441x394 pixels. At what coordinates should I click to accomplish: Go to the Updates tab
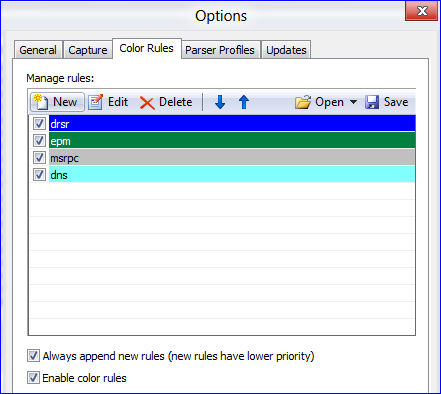[x=286, y=50]
